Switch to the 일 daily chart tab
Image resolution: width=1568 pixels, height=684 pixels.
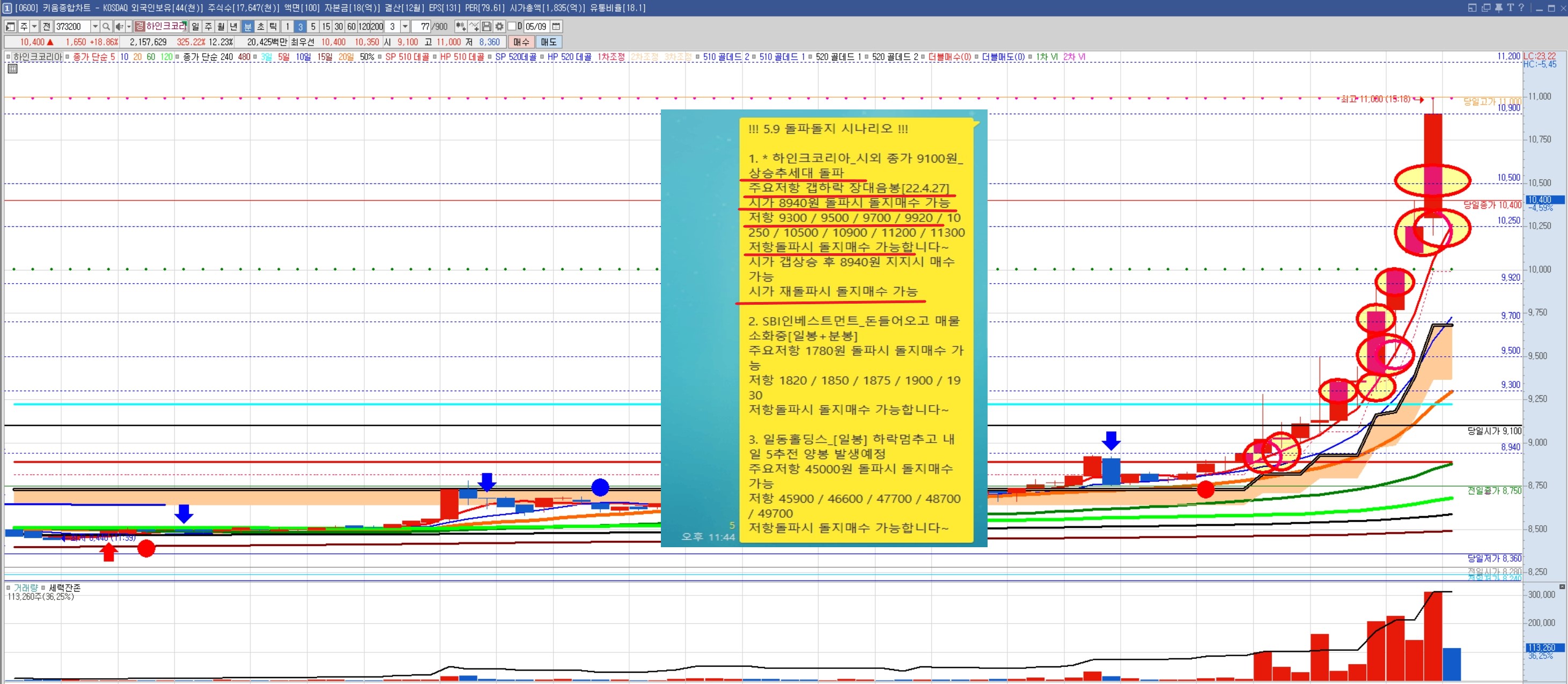195,27
